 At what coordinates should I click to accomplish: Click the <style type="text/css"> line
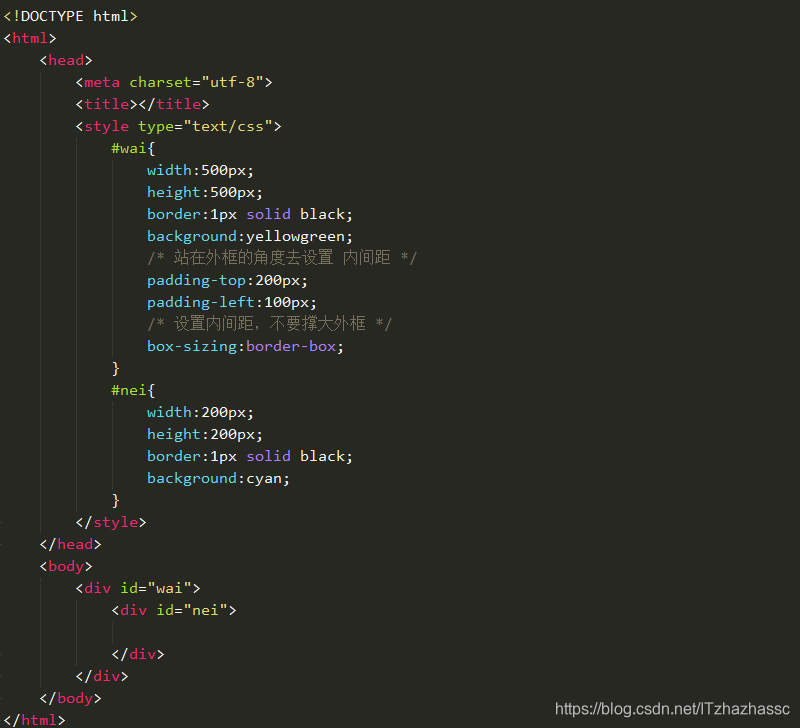click(x=178, y=126)
